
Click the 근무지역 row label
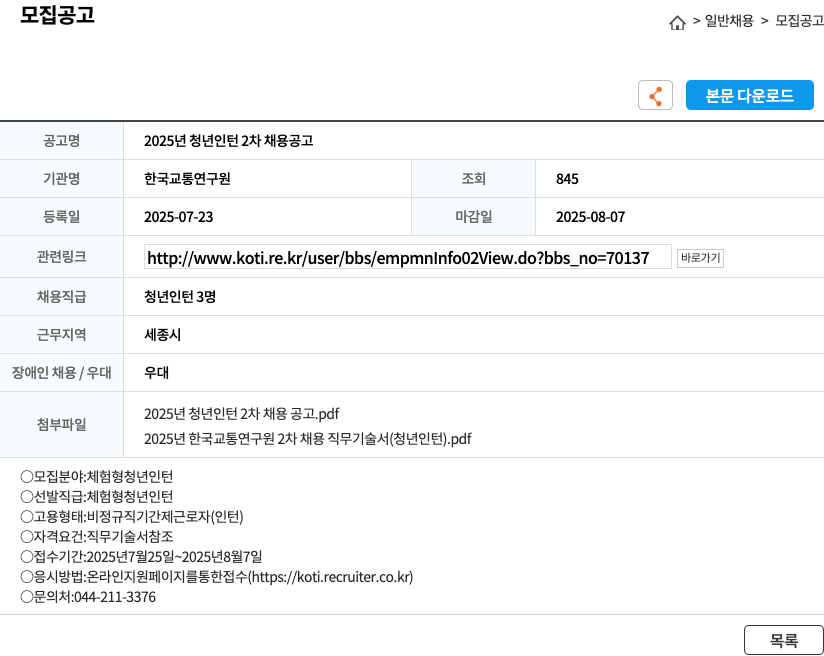point(61,334)
